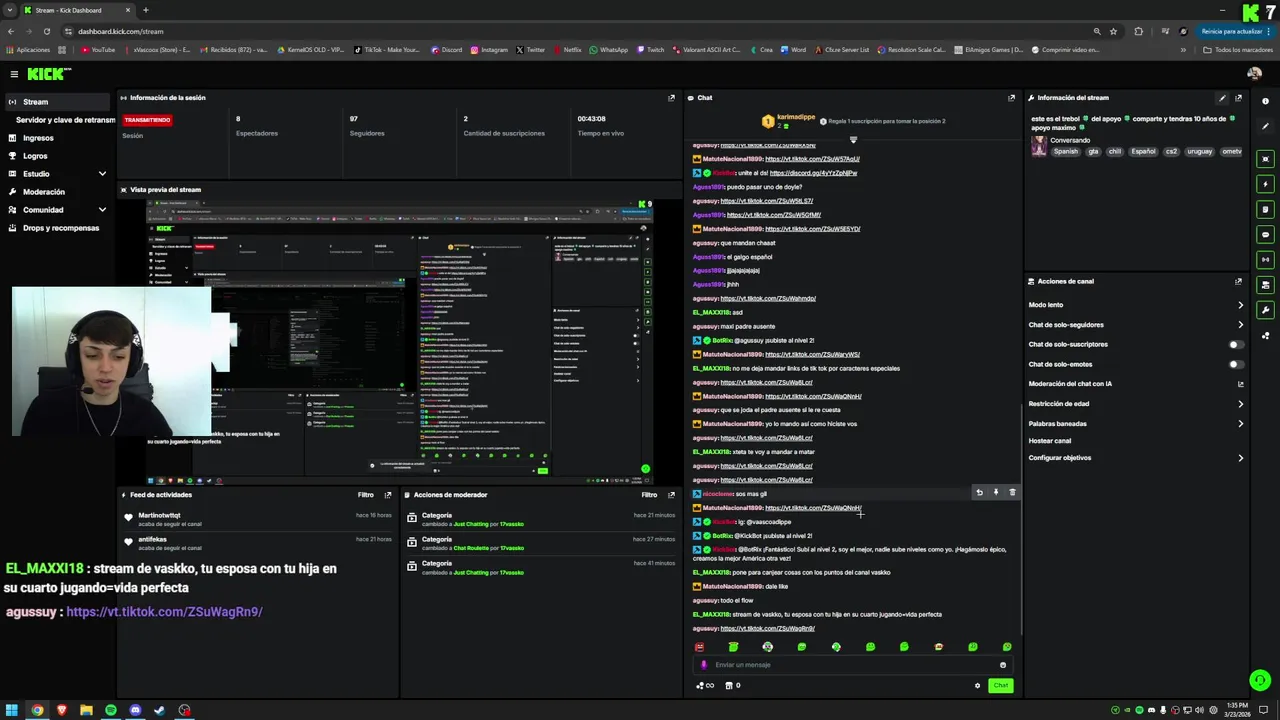Open Filtro in Feed de actividades
This screenshot has height=720, width=1280.
tap(366, 495)
